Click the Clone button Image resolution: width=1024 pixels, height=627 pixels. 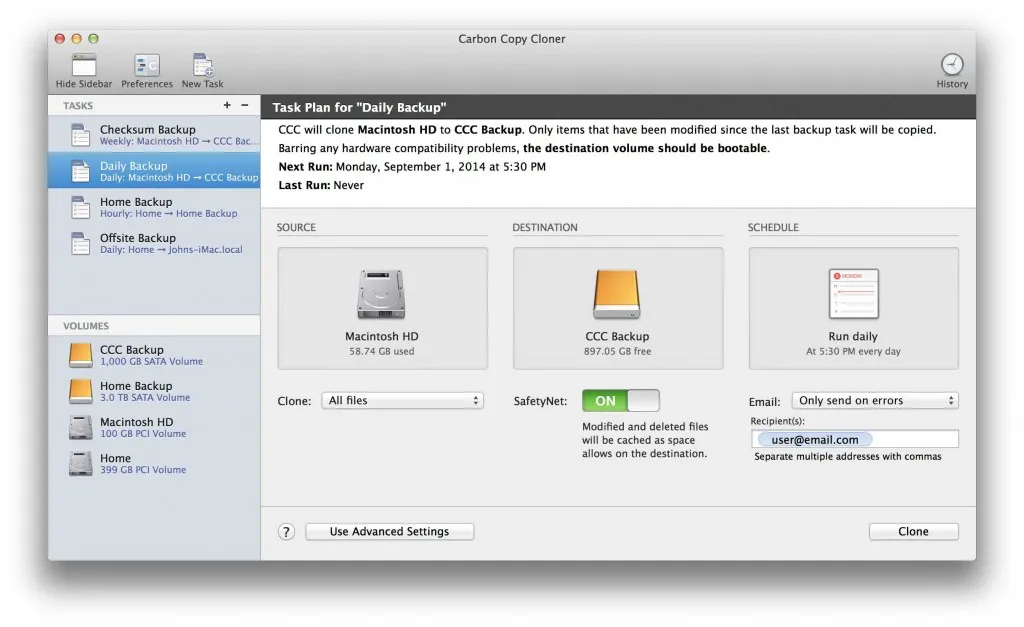pyautogui.click(x=912, y=531)
